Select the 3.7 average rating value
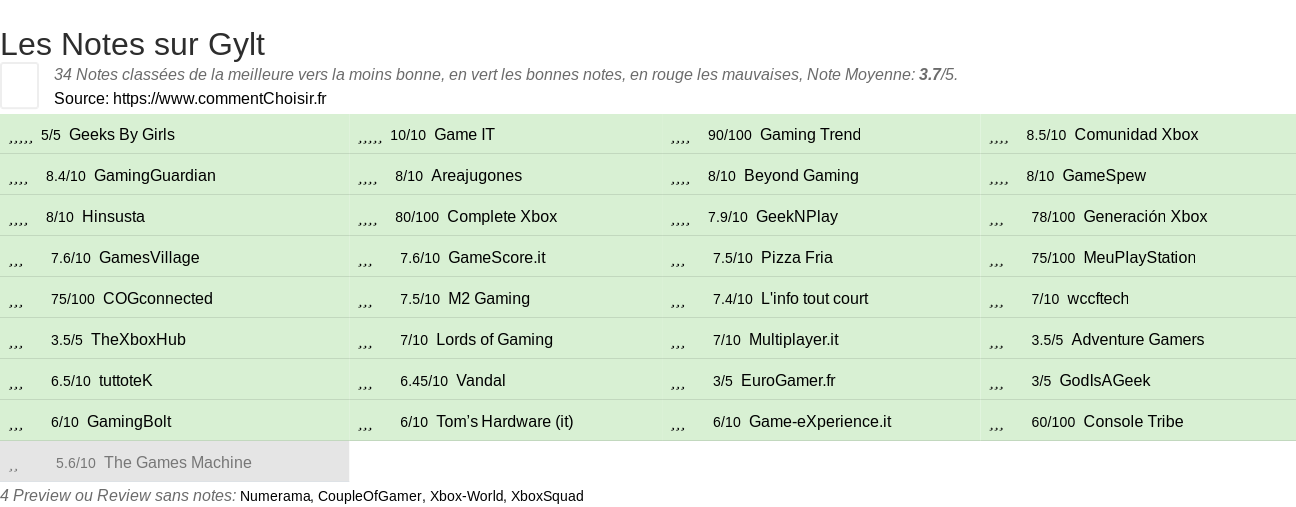This screenshot has height=507, width=1296. [930, 74]
